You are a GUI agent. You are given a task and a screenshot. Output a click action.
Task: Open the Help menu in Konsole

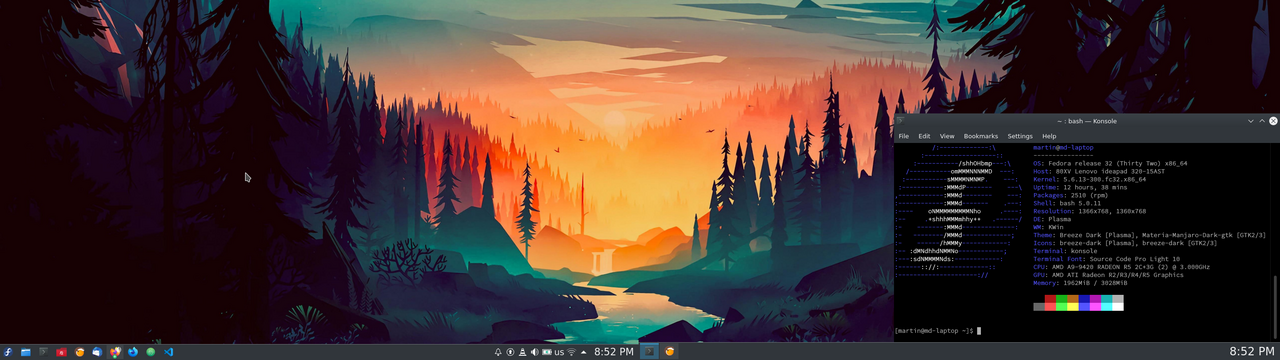(1049, 136)
